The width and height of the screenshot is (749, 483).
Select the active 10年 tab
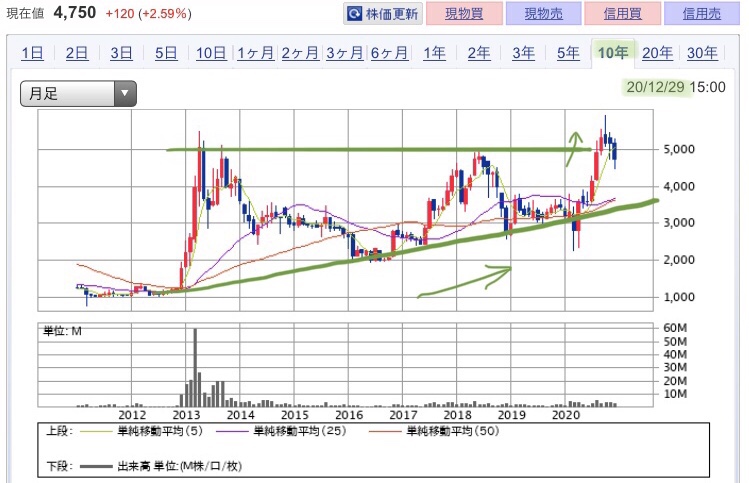(612, 54)
